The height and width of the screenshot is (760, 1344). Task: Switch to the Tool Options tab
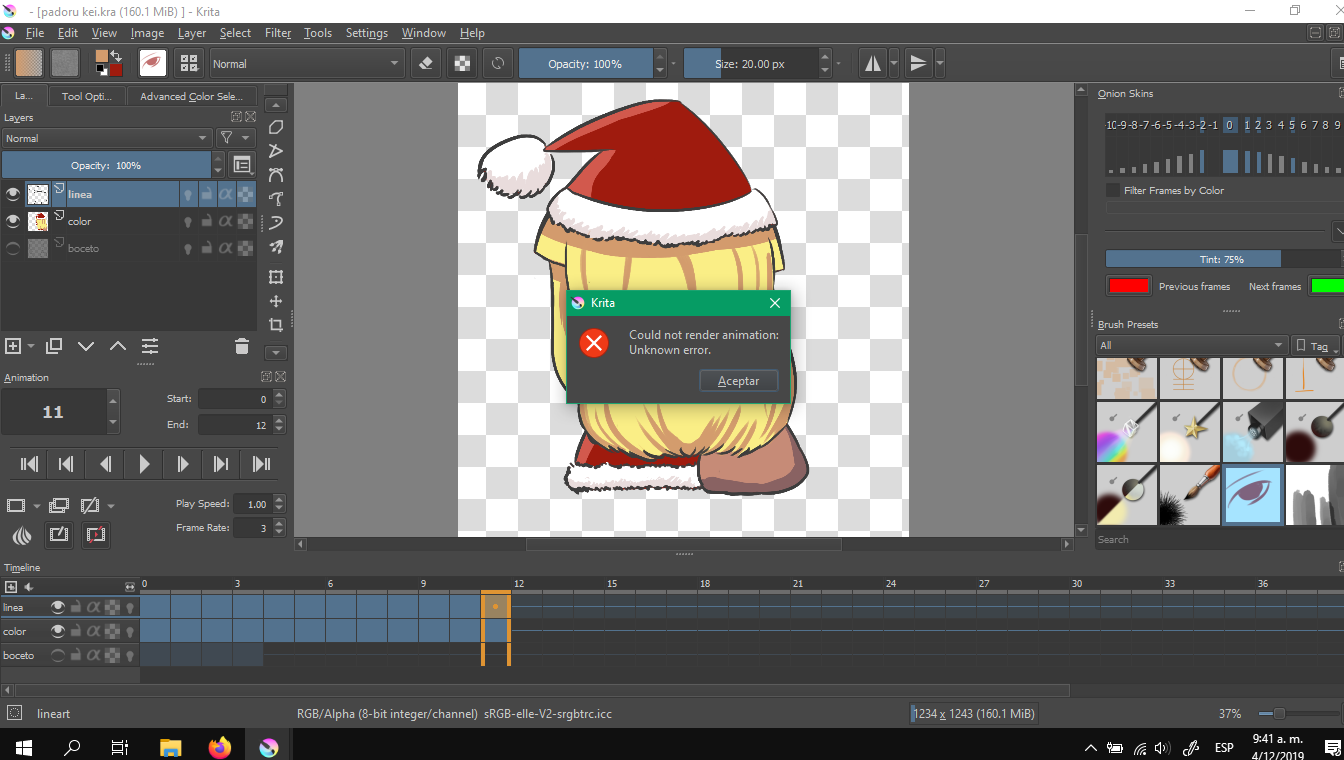(87, 96)
